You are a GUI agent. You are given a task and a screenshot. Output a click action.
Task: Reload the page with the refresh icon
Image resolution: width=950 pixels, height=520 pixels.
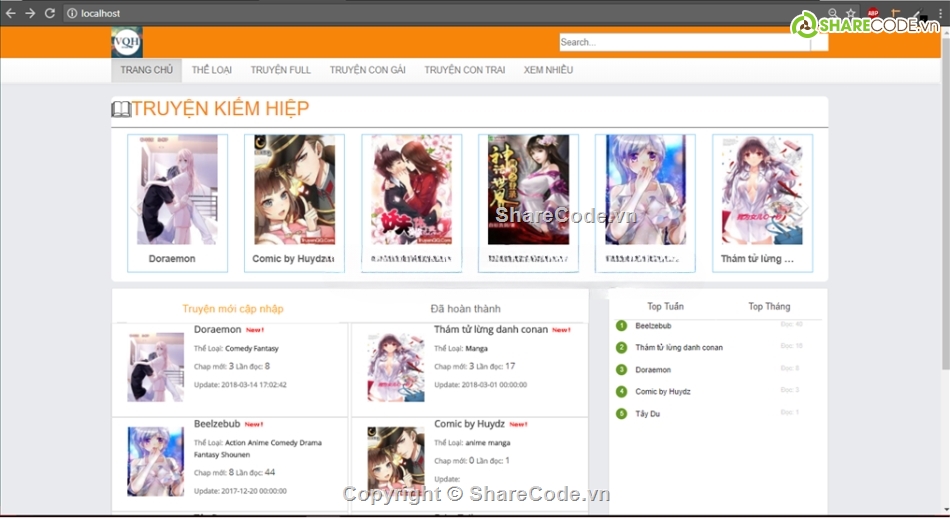[50, 13]
